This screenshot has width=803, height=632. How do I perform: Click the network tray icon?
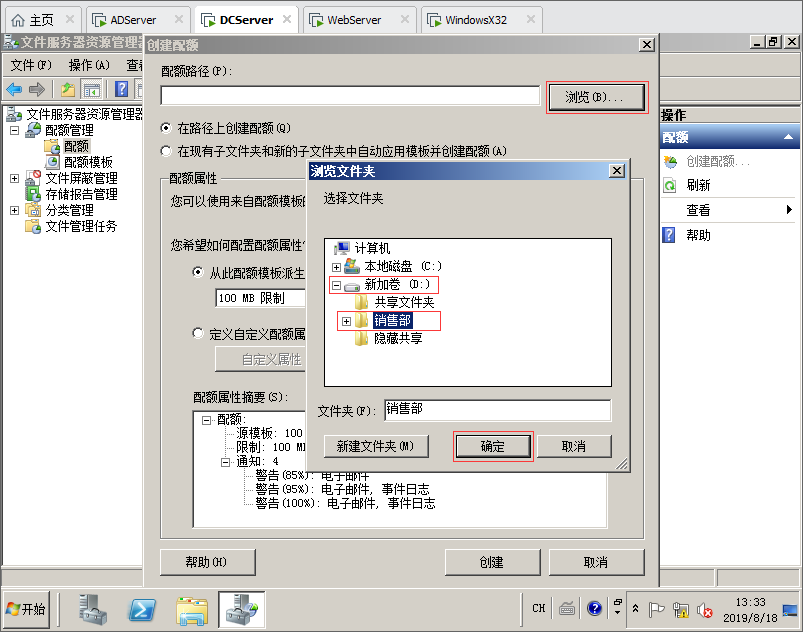tap(681, 610)
